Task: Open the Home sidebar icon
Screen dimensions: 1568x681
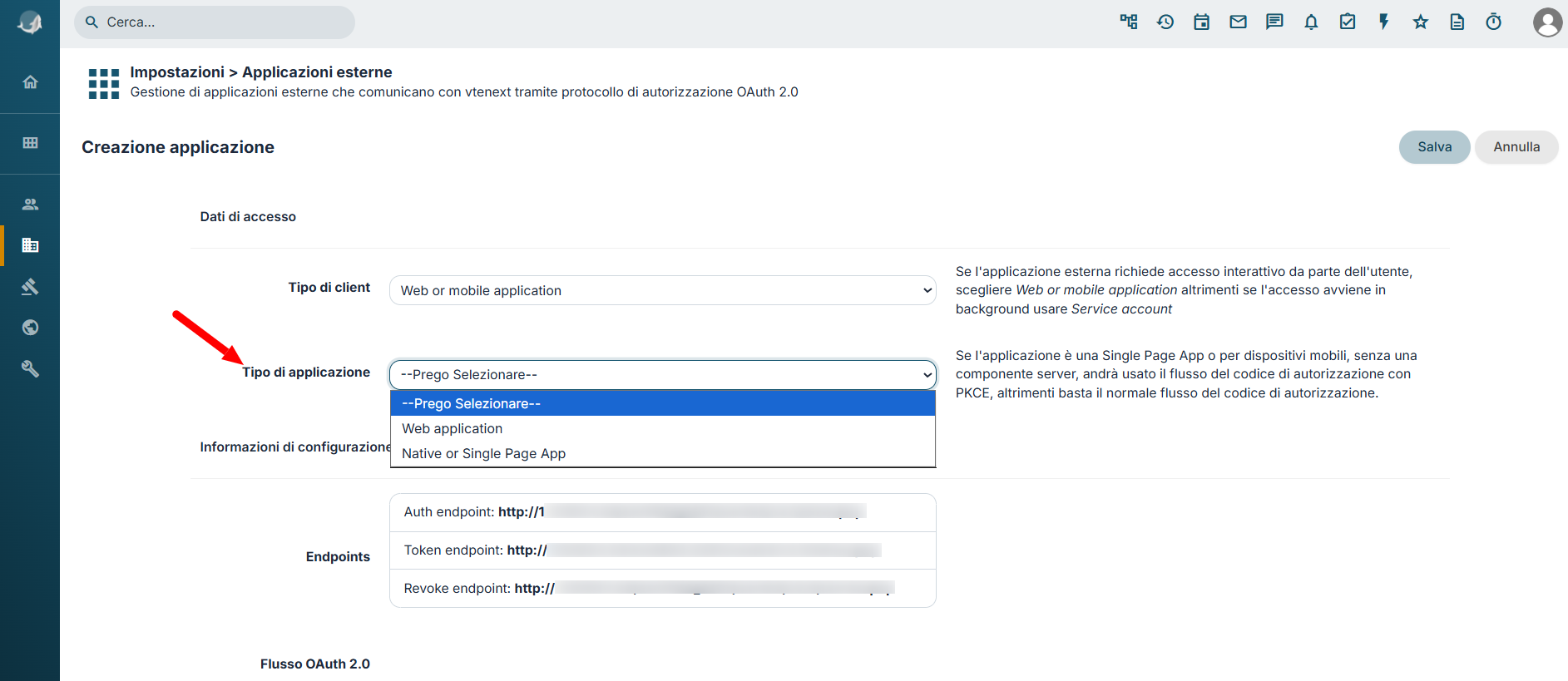Action: point(30,82)
